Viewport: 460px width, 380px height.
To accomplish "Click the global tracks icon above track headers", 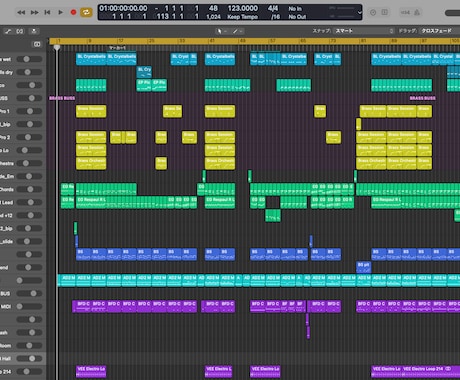I will pyautogui.click(x=37, y=44).
